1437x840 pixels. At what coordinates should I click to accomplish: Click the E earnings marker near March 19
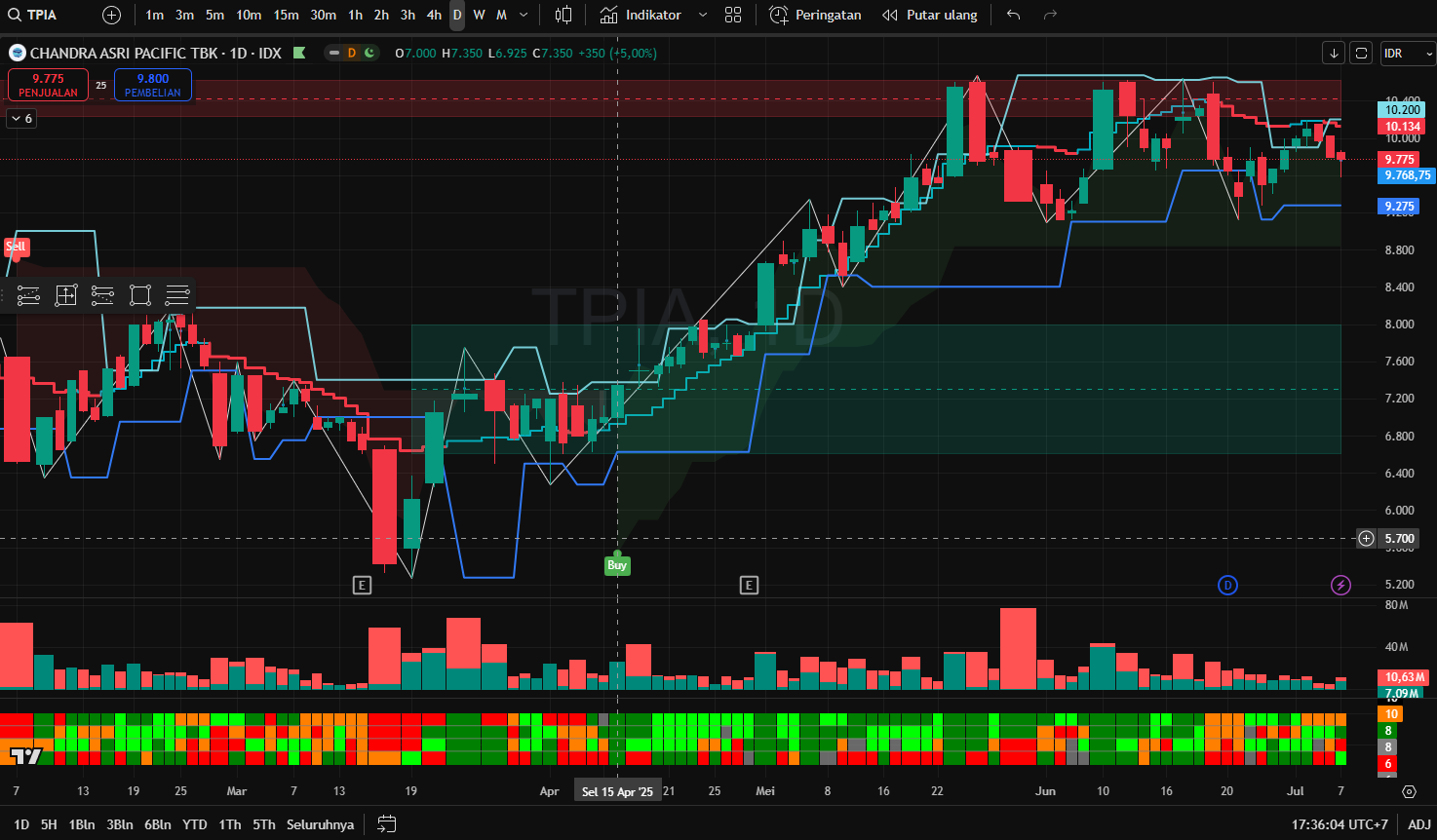pos(362,585)
